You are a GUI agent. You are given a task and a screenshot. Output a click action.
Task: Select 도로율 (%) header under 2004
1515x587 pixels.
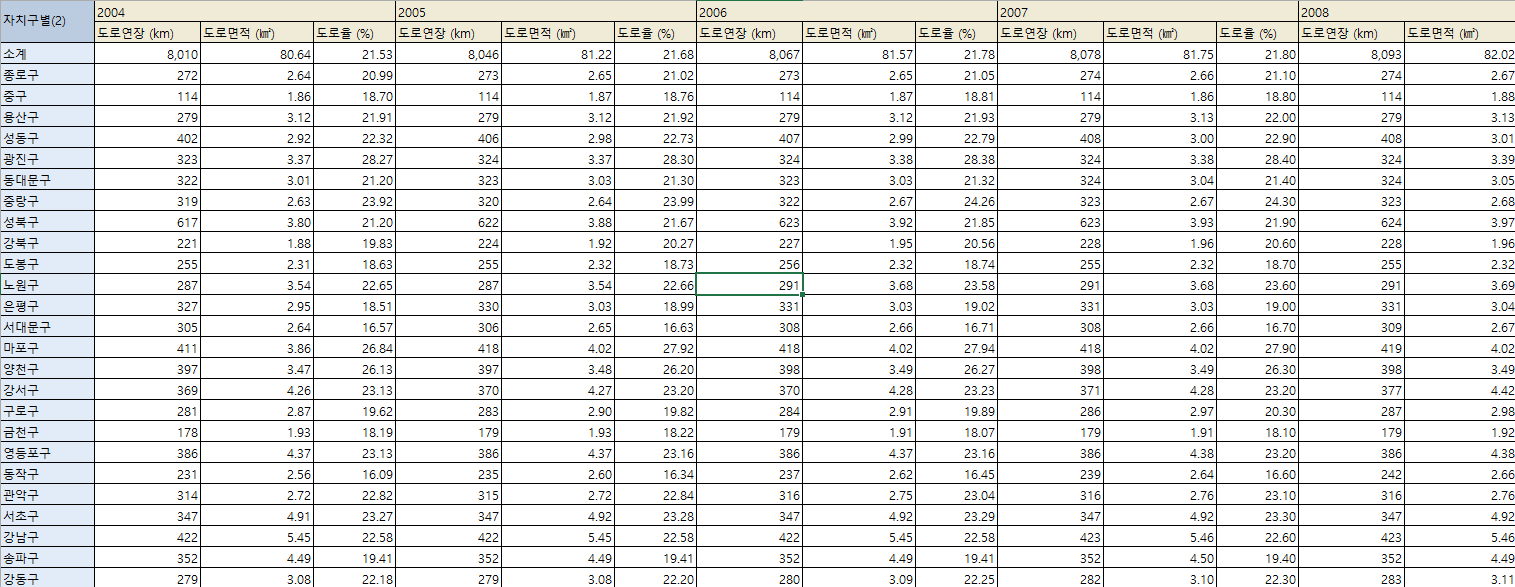click(x=354, y=33)
